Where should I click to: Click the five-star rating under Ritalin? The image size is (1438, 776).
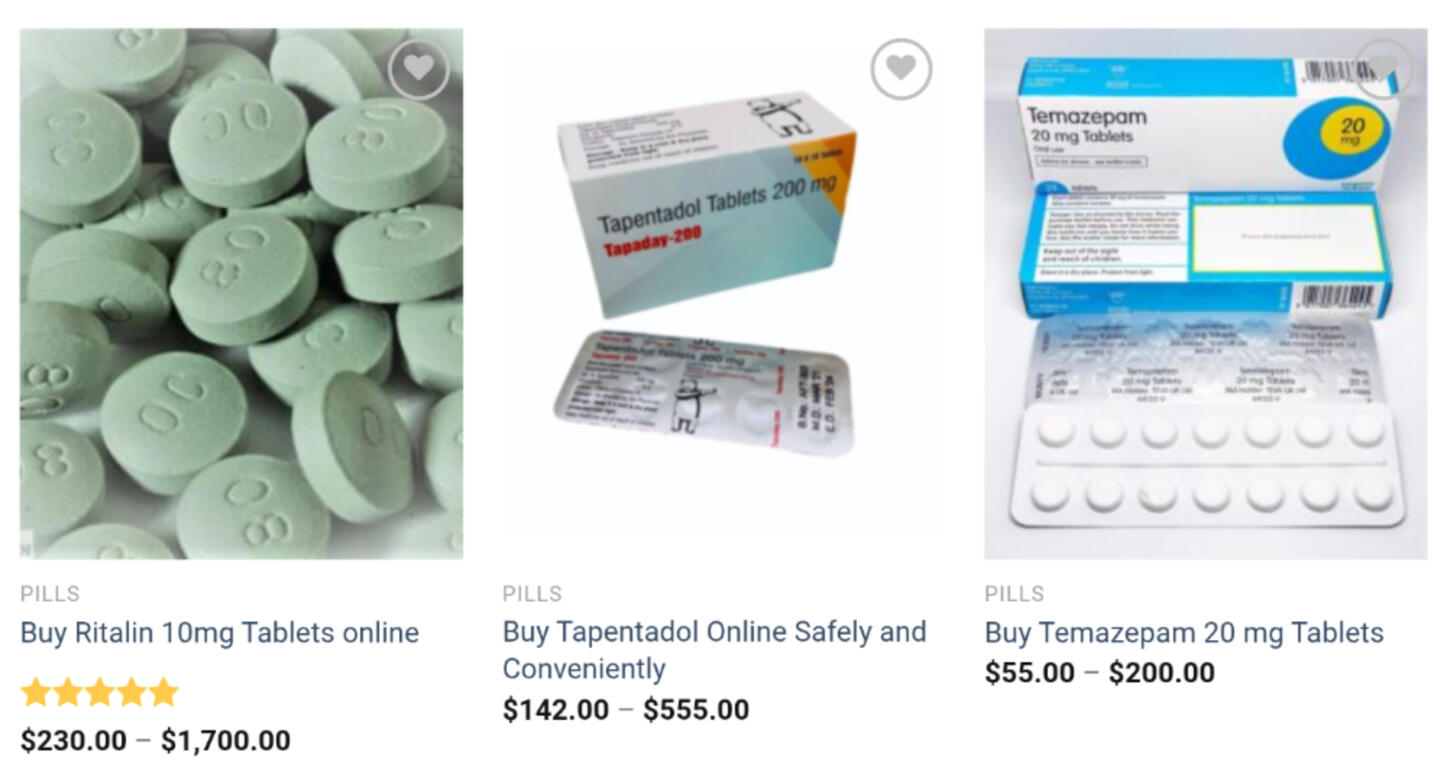click(99, 692)
